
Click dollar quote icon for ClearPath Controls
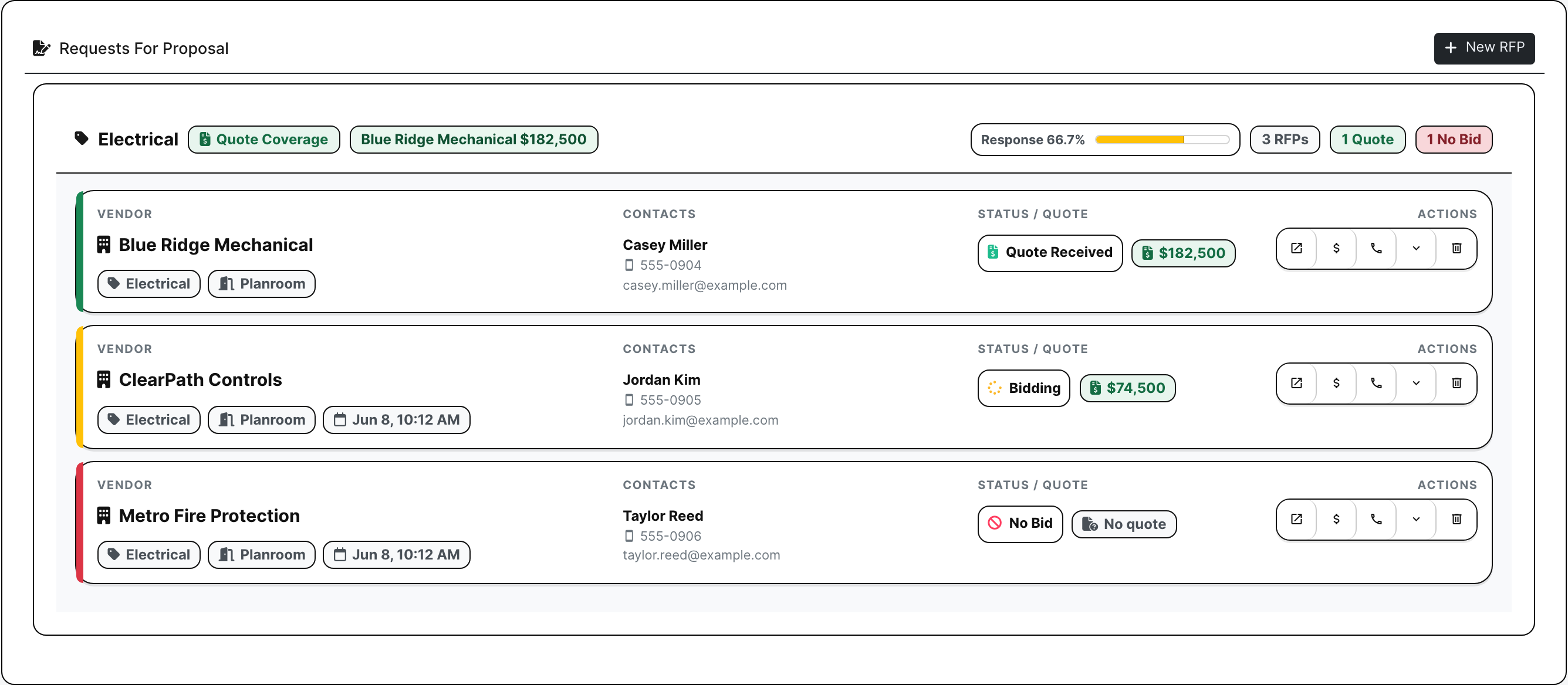pos(1336,383)
